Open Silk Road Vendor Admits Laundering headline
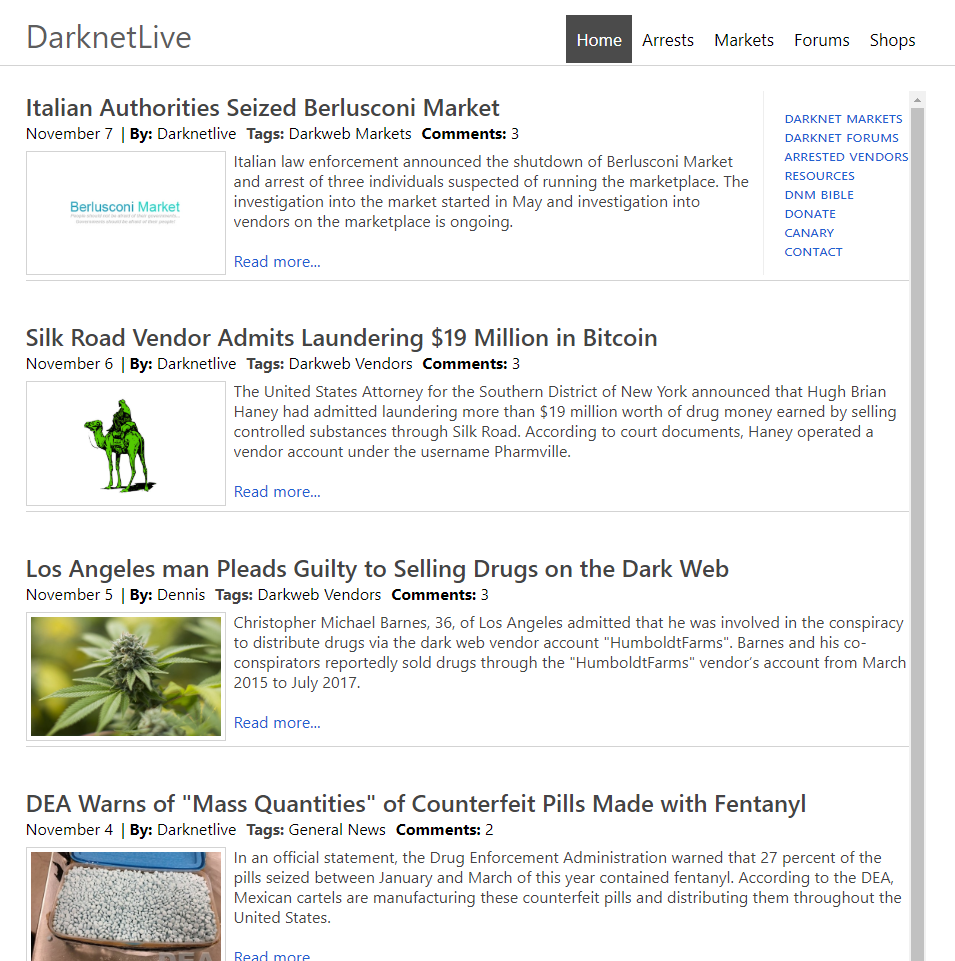This screenshot has height=961, width=955. pos(341,338)
